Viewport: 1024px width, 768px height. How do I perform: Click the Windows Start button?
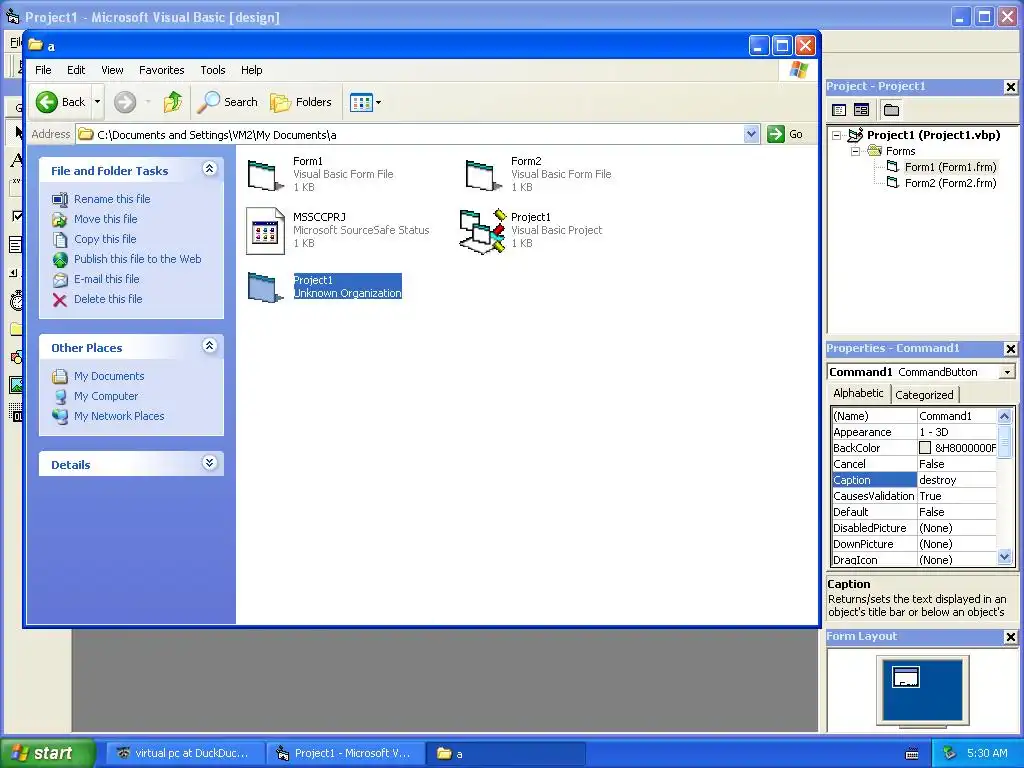46,753
